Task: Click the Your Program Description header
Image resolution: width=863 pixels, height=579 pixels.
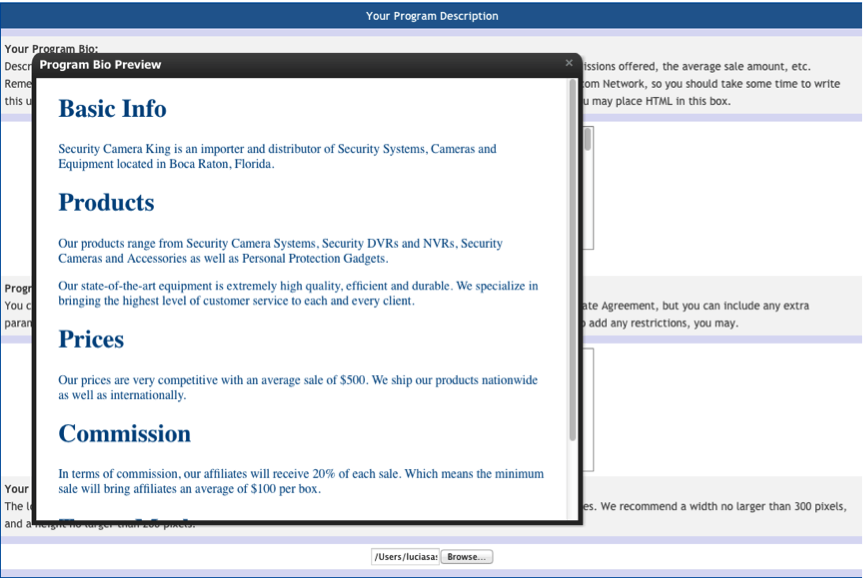Action: [432, 16]
